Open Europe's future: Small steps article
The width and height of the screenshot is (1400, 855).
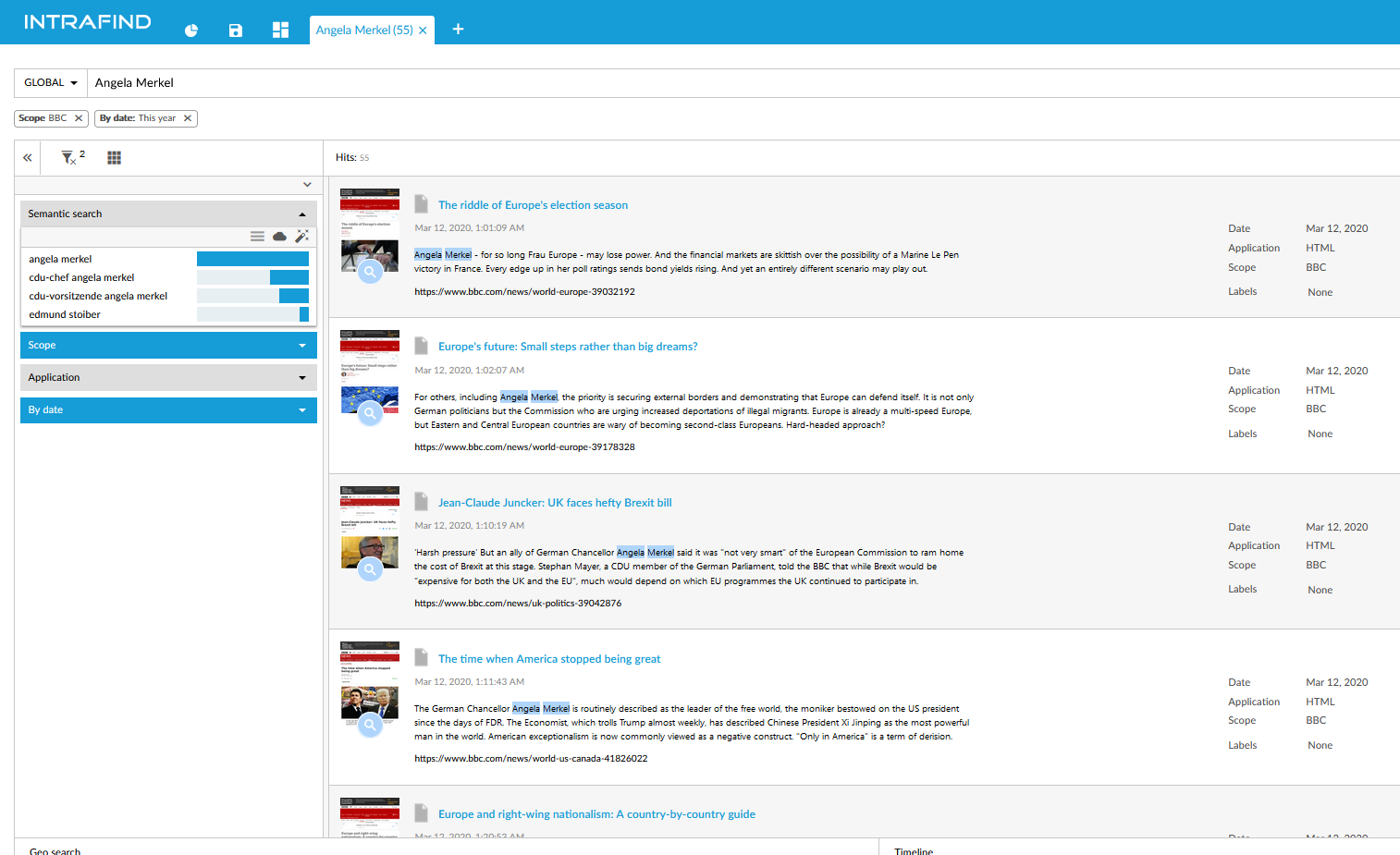pos(568,347)
